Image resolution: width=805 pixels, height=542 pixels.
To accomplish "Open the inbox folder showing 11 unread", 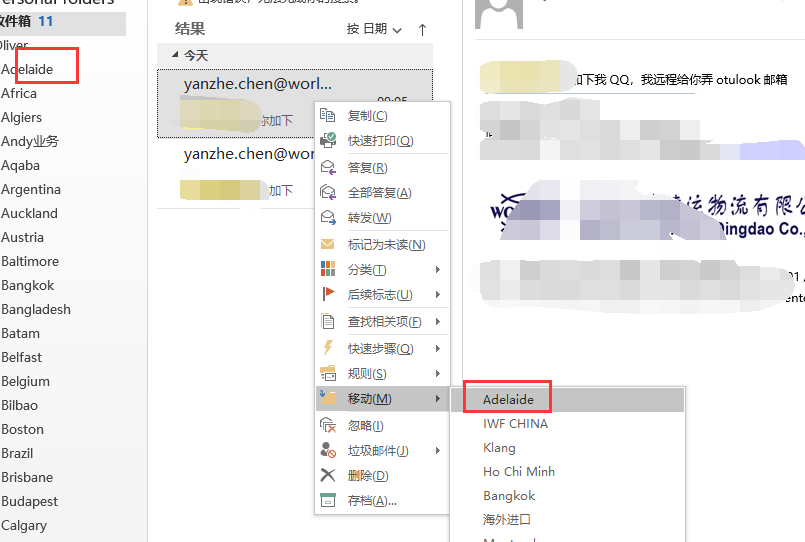I will click(63, 22).
